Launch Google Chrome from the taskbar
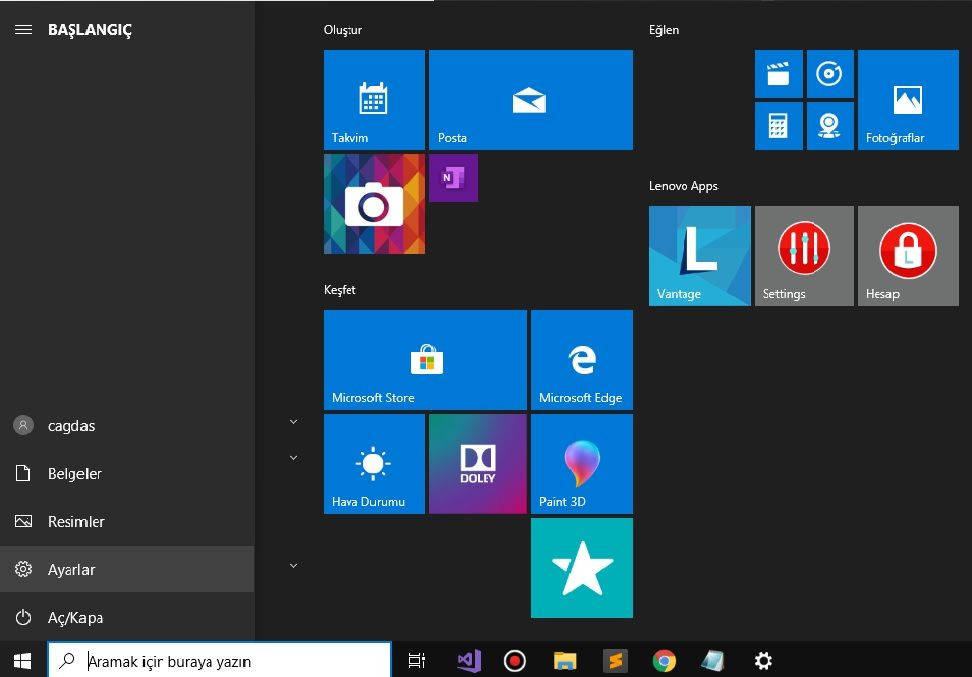Screen dimensions: 972x677 coord(664,660)
